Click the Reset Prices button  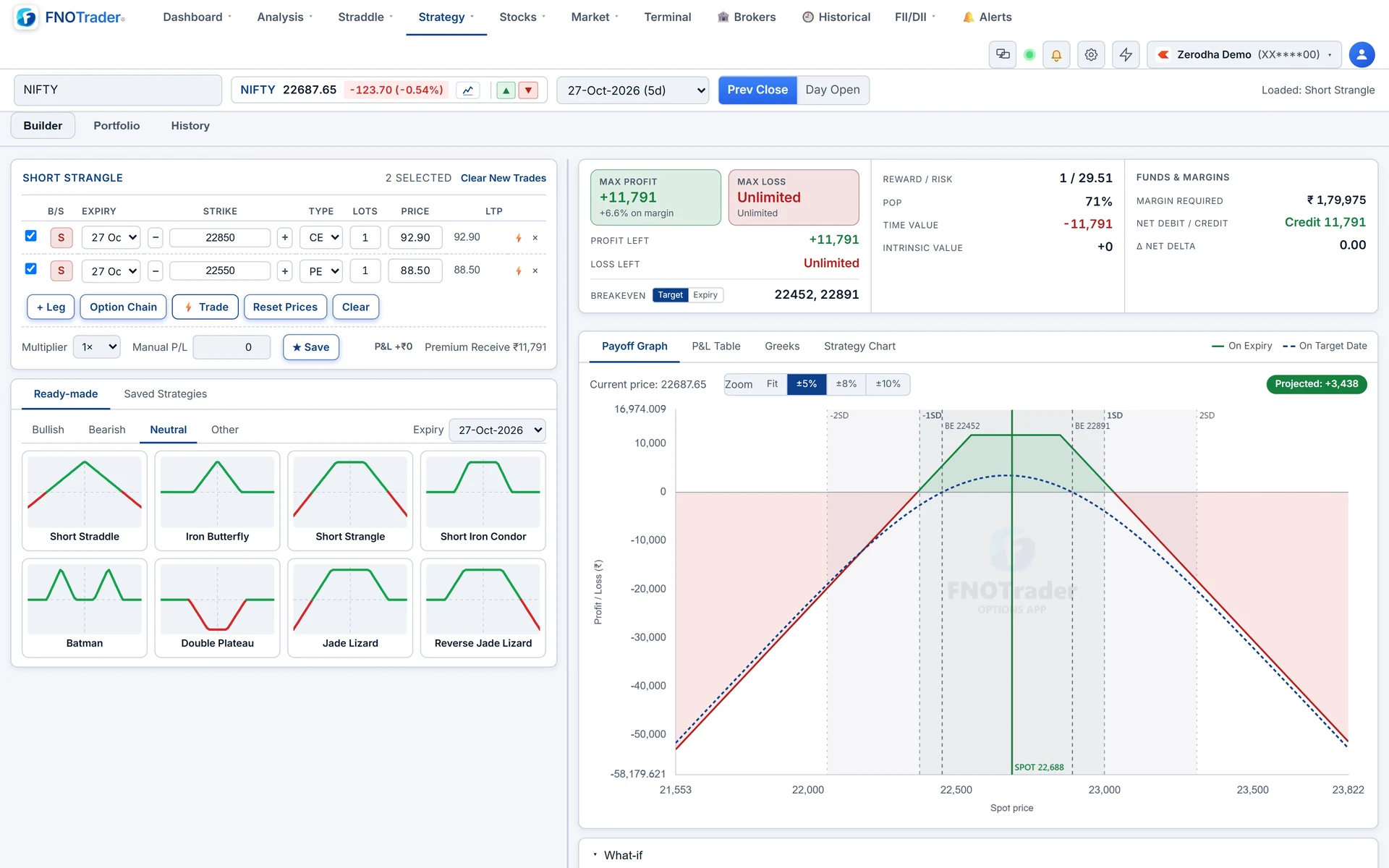pyautogui.click(x=285, y=307)
